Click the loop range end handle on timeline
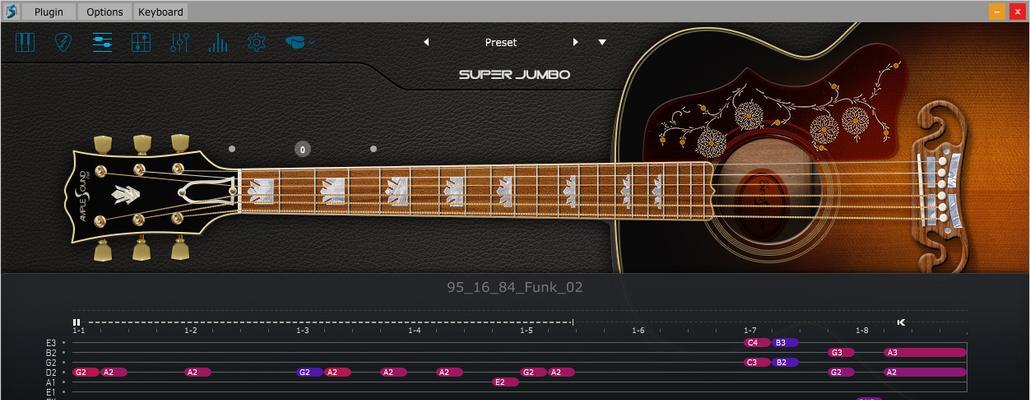This screenshot has width=1030, height=400. (573, 322)
